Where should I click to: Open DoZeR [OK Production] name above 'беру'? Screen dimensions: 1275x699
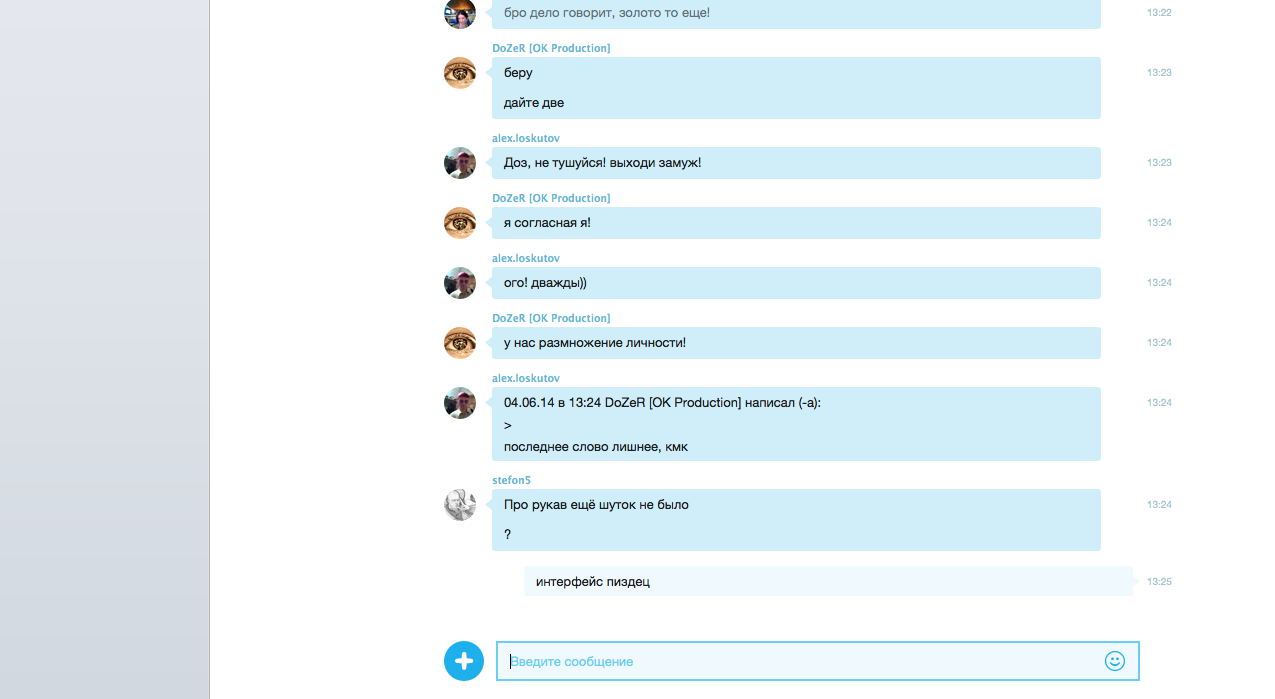(551, 48)
